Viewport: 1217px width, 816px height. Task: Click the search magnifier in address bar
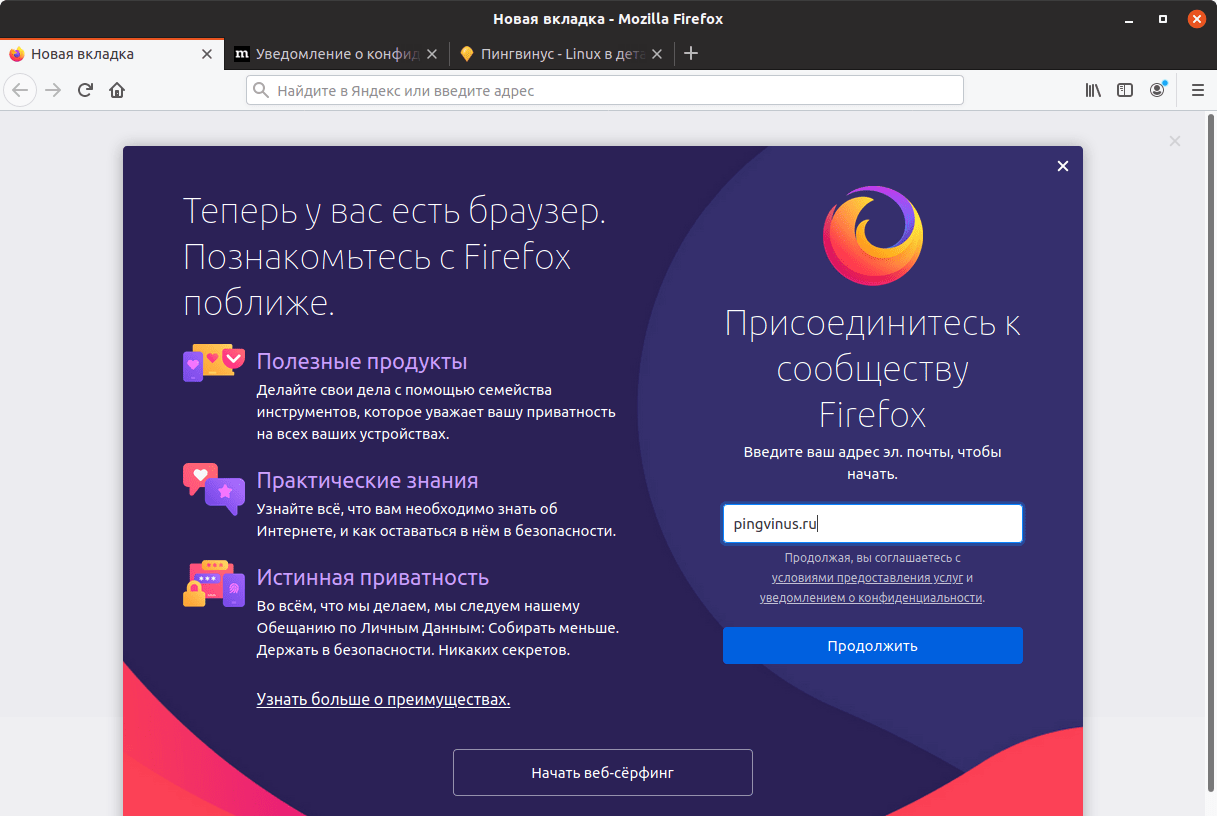[262, 90]
